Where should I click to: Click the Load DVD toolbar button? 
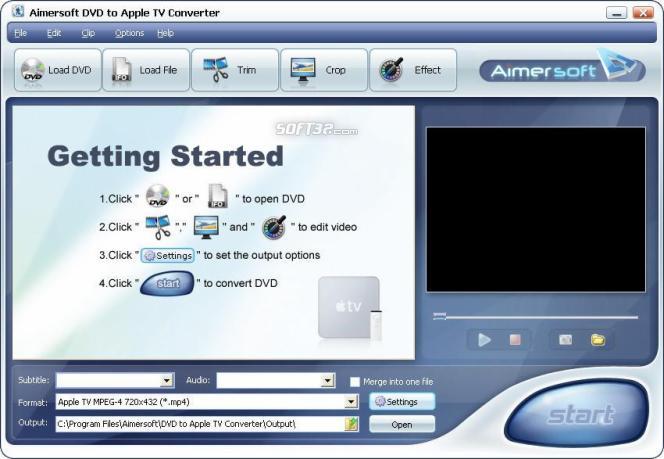tap(58, 70)
